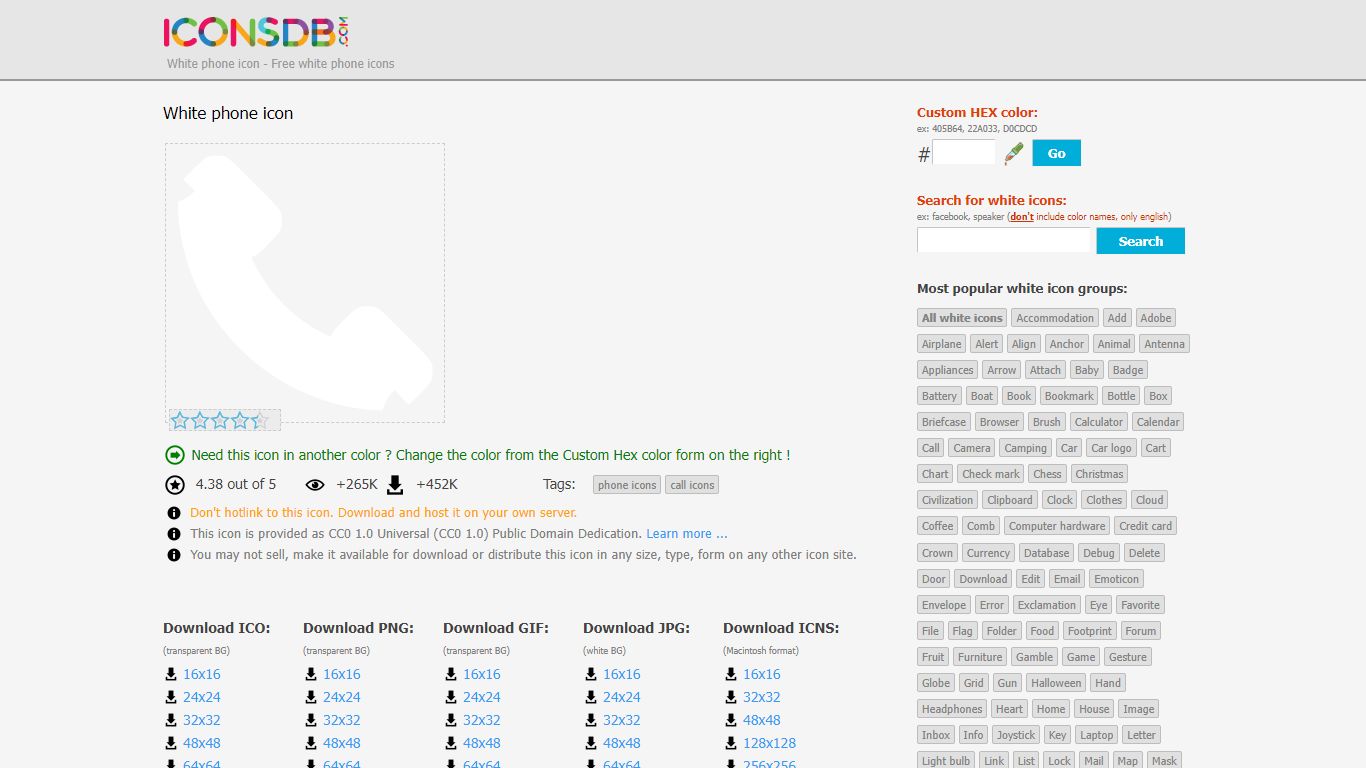Click the color picker eyedropper icon
Screen dimensions: 1366x768
click(1014, 153)
